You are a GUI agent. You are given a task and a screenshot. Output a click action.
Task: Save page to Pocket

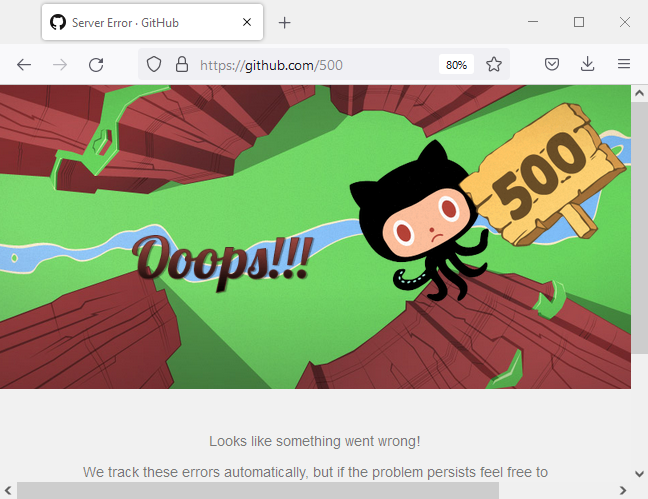(552, 64)
